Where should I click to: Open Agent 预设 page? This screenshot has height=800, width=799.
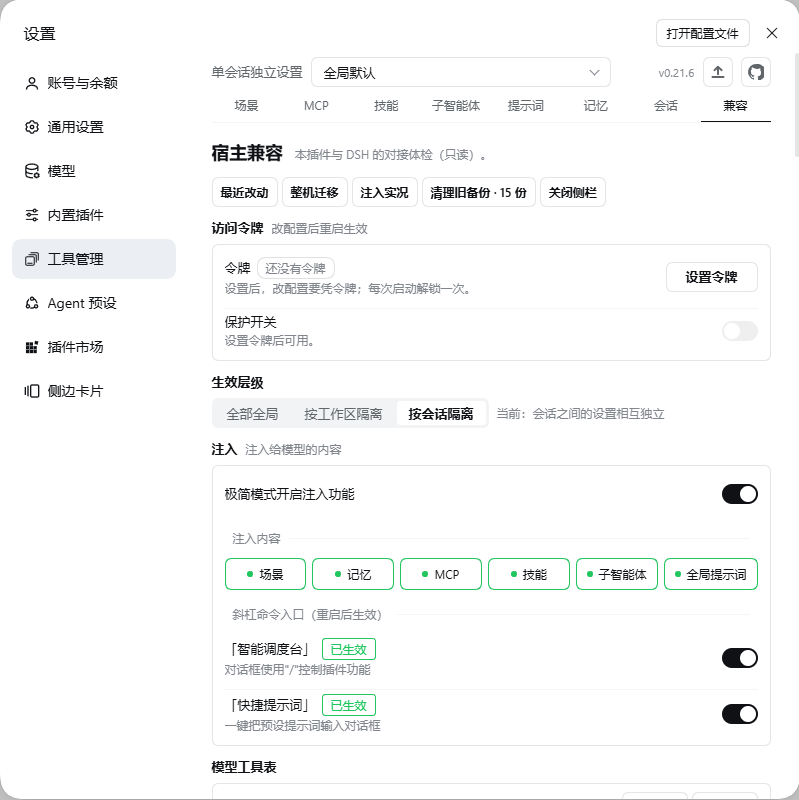94,303
